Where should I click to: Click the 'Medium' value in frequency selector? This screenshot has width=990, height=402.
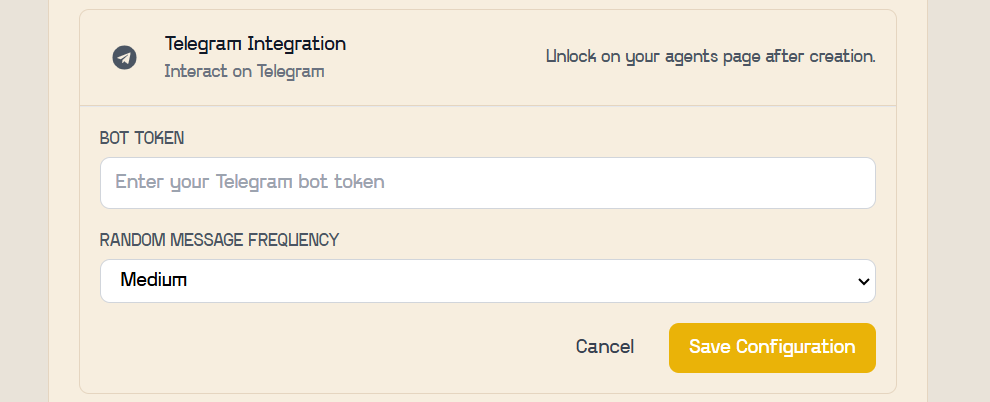click(x=154, y=281)
